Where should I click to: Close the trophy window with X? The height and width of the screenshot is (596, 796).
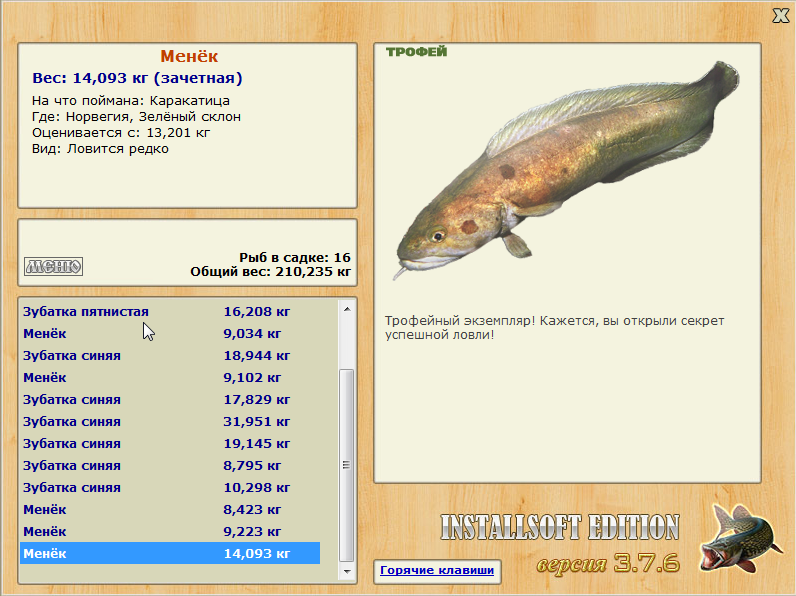click(x=780, y=15)
